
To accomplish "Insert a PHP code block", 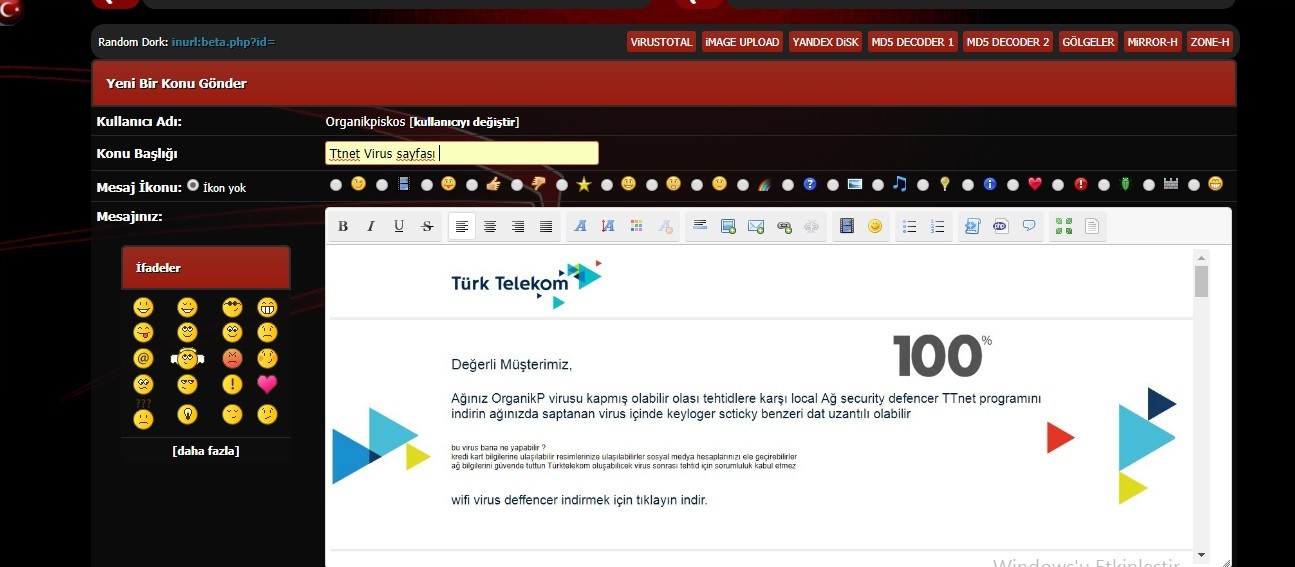I will 1000,227.
